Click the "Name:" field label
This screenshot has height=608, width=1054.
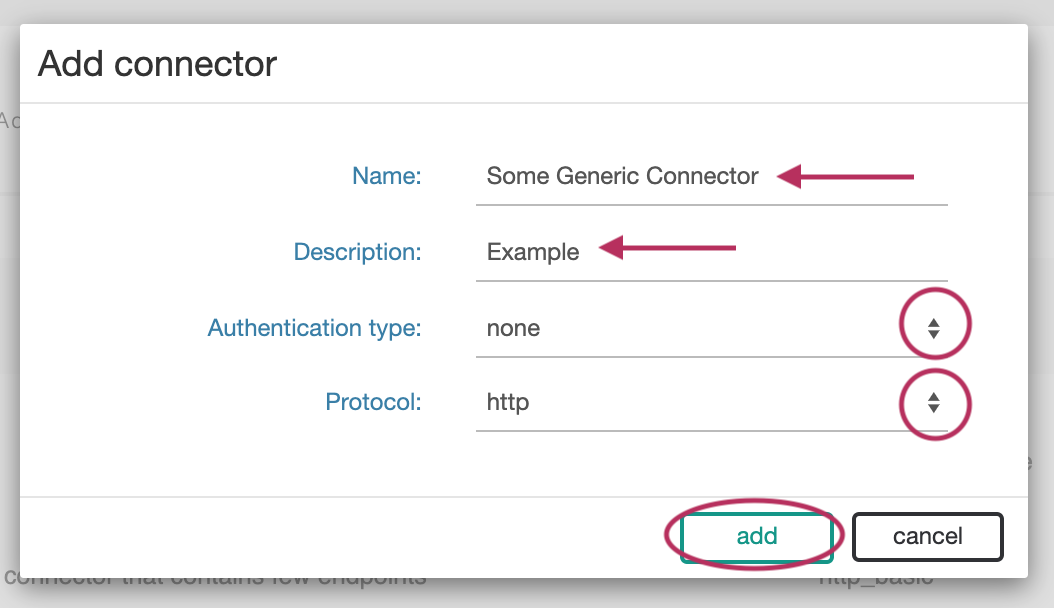(387, 177)
